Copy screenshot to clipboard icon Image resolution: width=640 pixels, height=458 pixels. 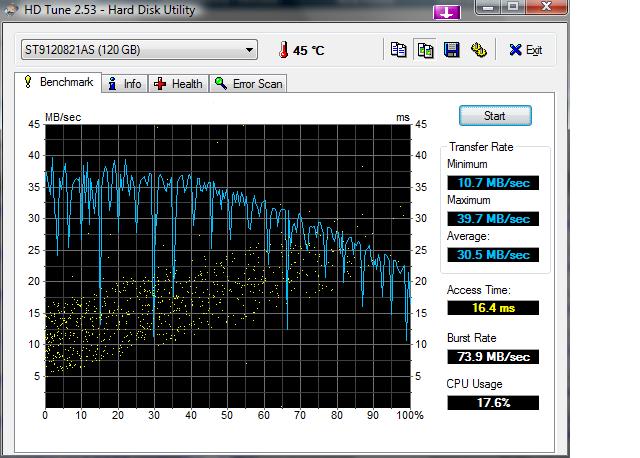425,50
